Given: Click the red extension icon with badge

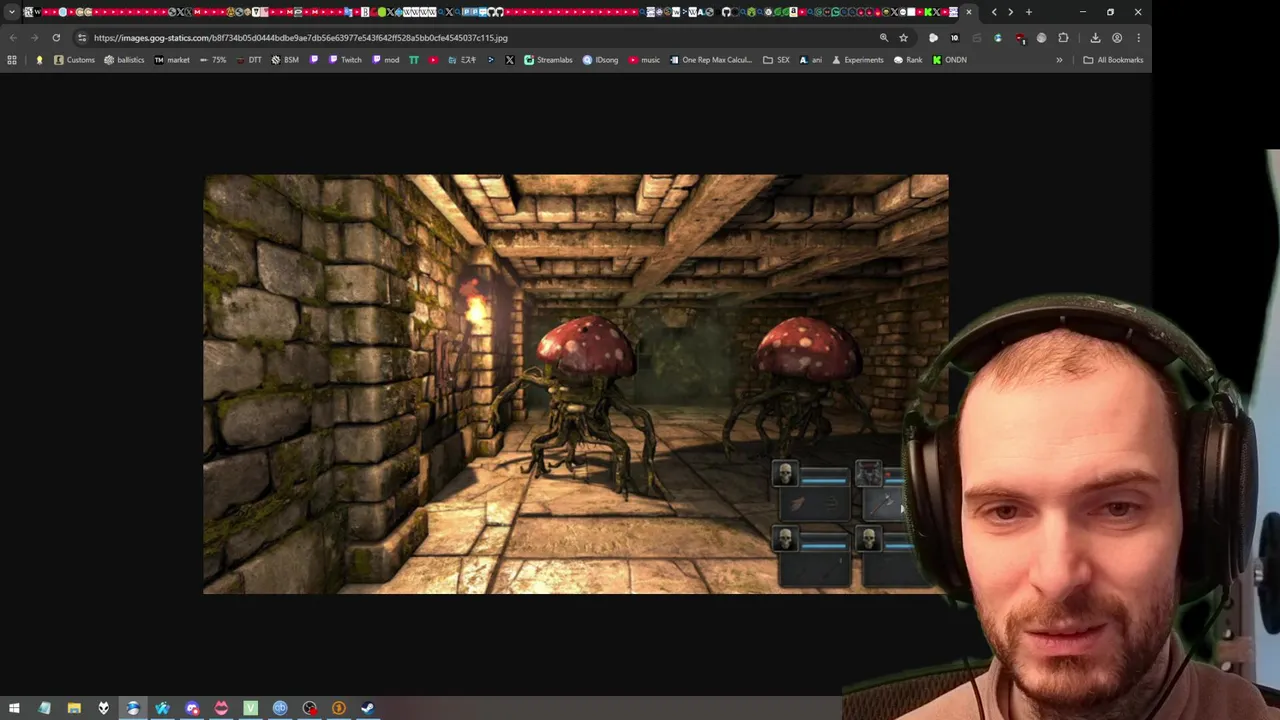Looking at the screenshot, I should tap(1019, 38).
